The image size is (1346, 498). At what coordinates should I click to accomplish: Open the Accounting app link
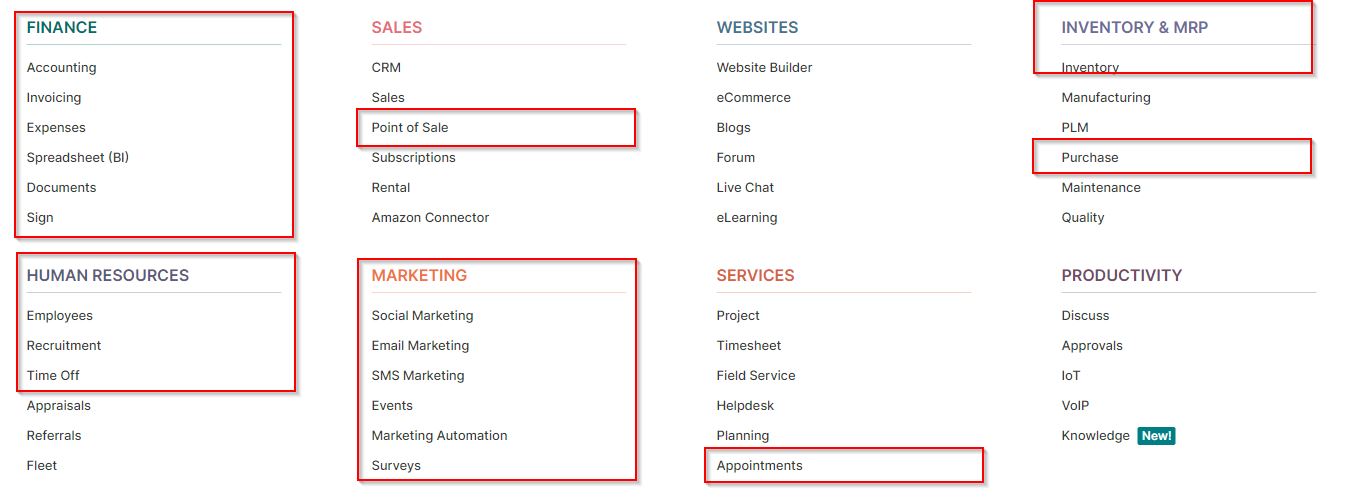61,68
